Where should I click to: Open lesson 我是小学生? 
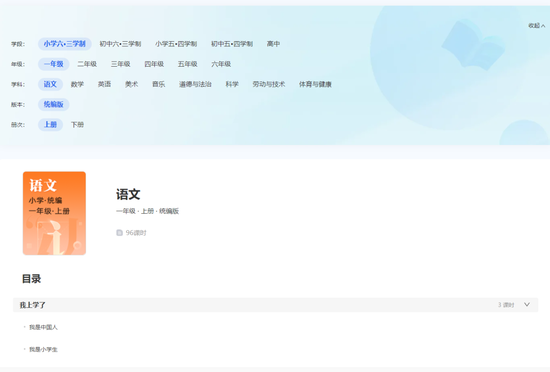pyautogui.click(x=43, y=349)
